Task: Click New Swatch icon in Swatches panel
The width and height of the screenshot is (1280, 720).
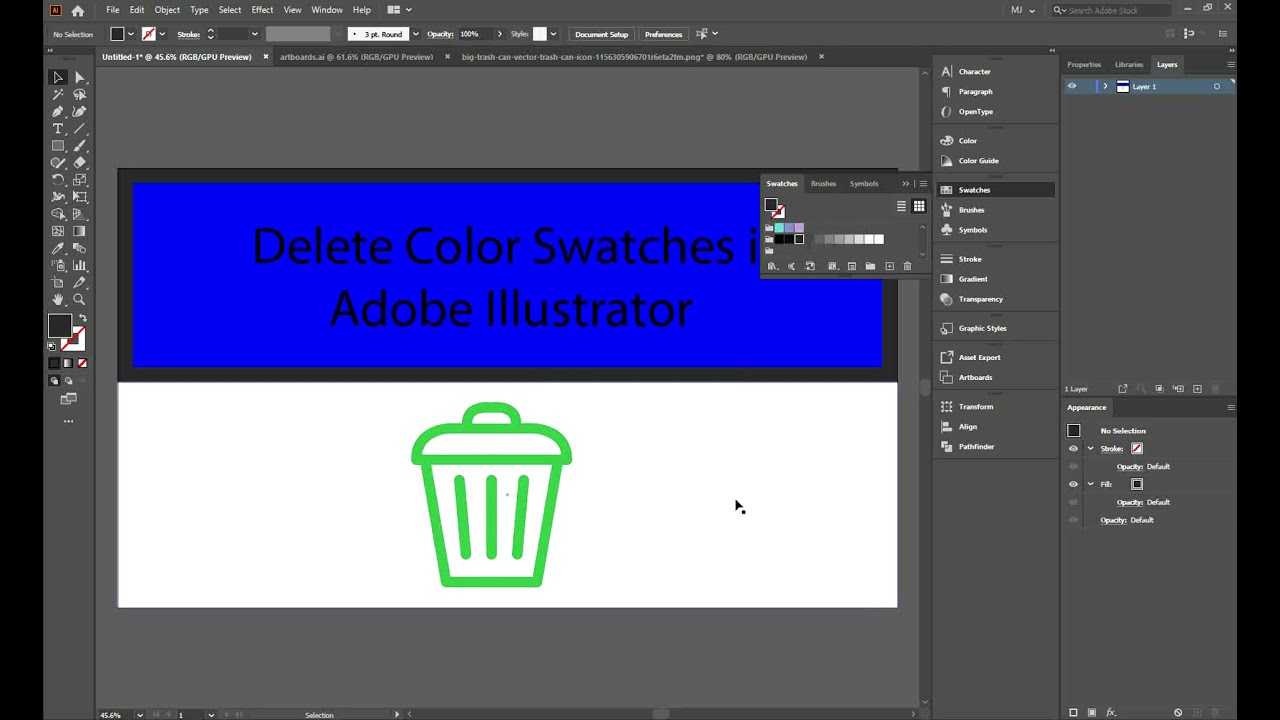Action: tap(889, 266)
